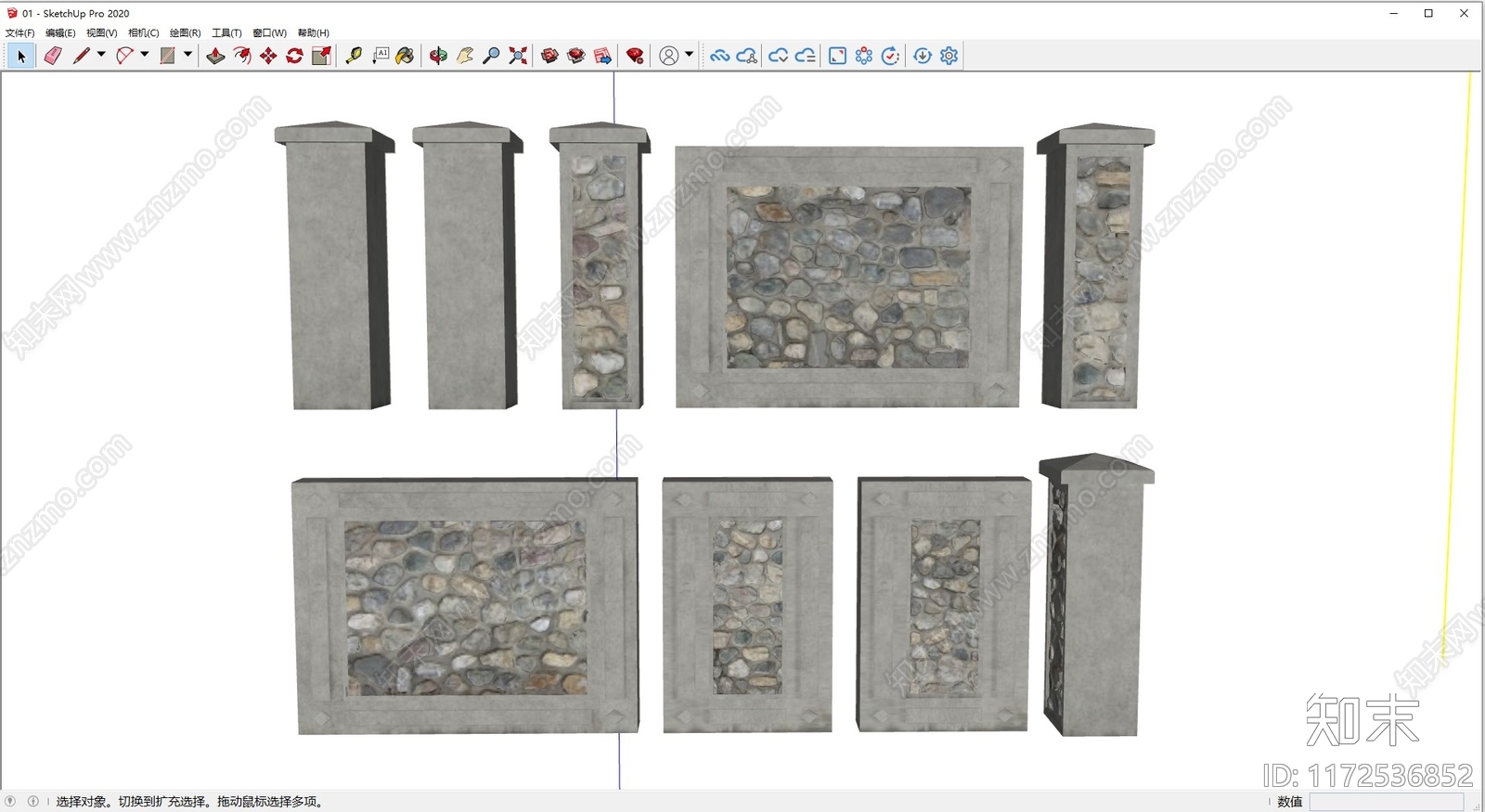This screenshot has height=812, width=1485.
Task: Click the cloud collaboration share icon
Action: (747, 56)
